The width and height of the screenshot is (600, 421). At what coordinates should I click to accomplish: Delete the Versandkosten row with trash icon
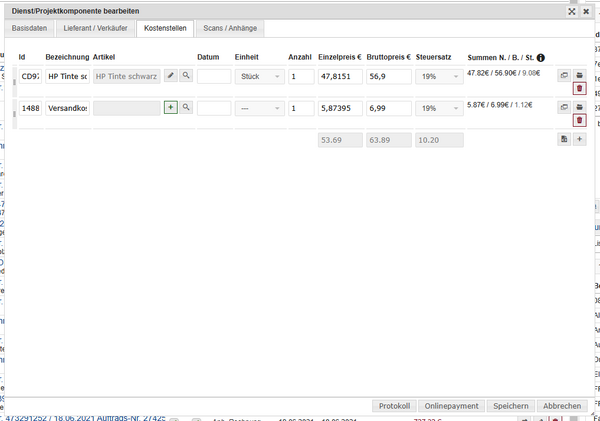(579, 121)
